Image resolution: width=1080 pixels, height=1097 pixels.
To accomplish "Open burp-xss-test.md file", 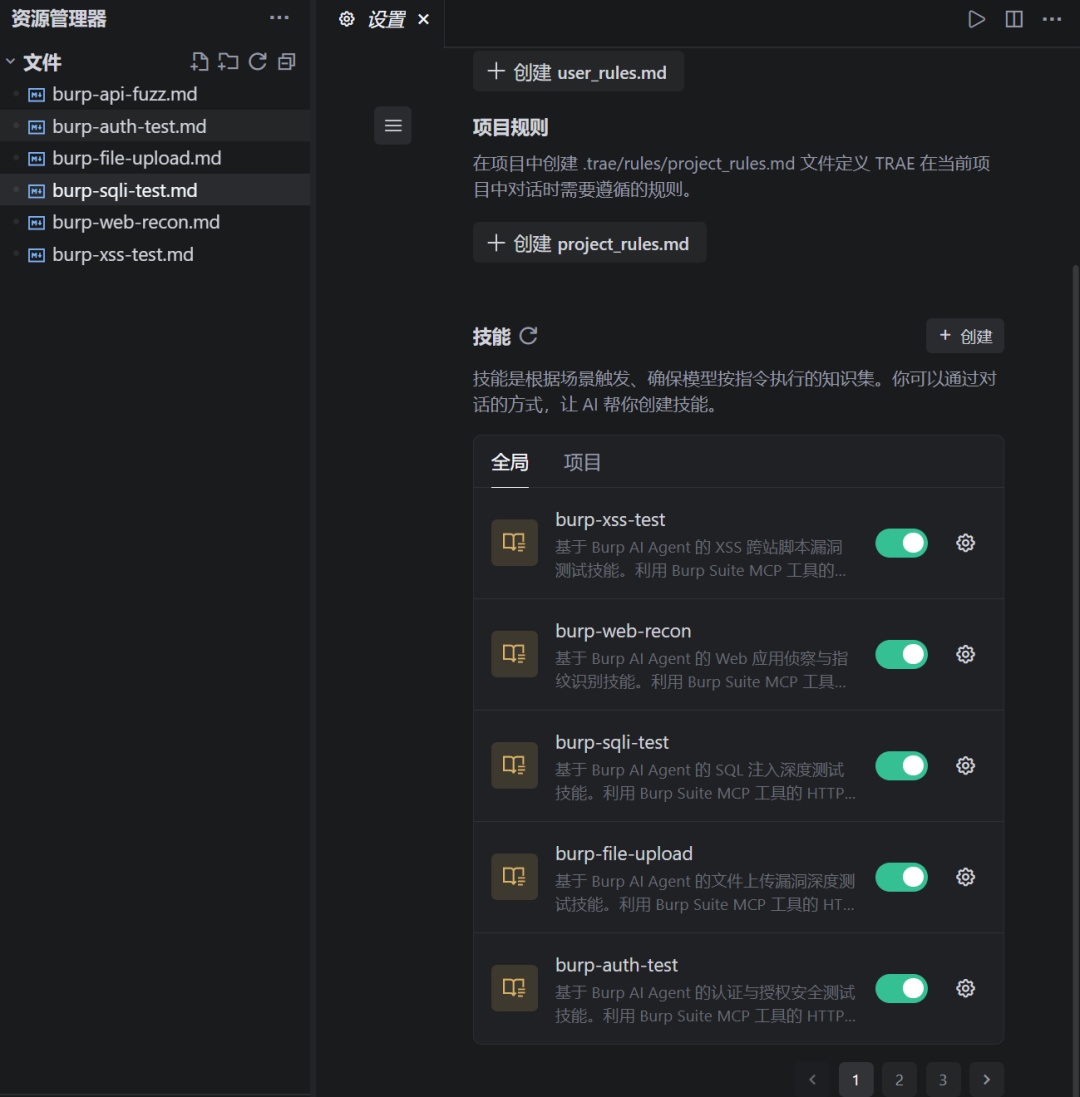I will click(155, 255).
